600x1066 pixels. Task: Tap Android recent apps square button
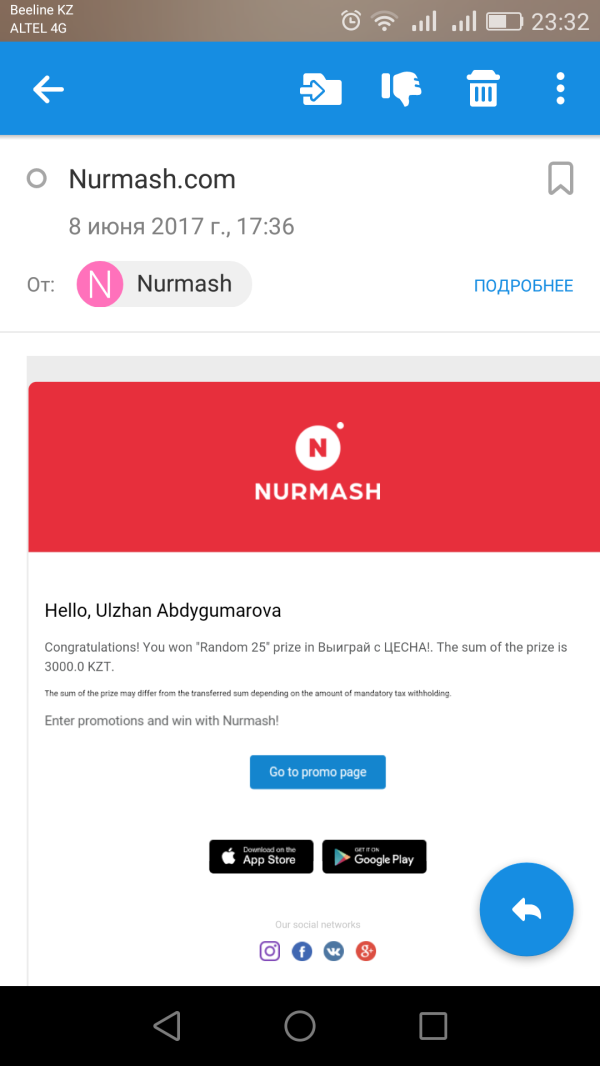pos(433,1026)
